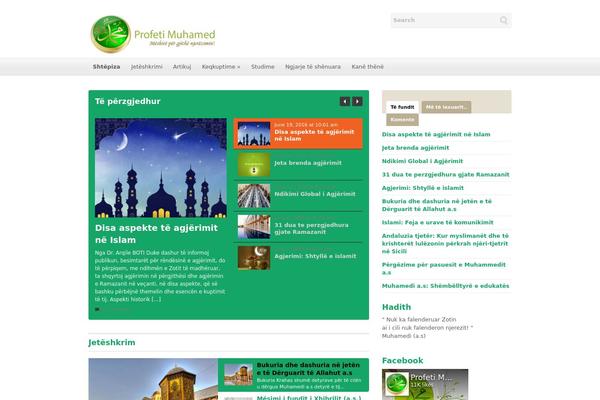600x400 pixels.
Task: Open sidebar link Agjerimi: Shtyllë e islamit
Action: [423, 188]
